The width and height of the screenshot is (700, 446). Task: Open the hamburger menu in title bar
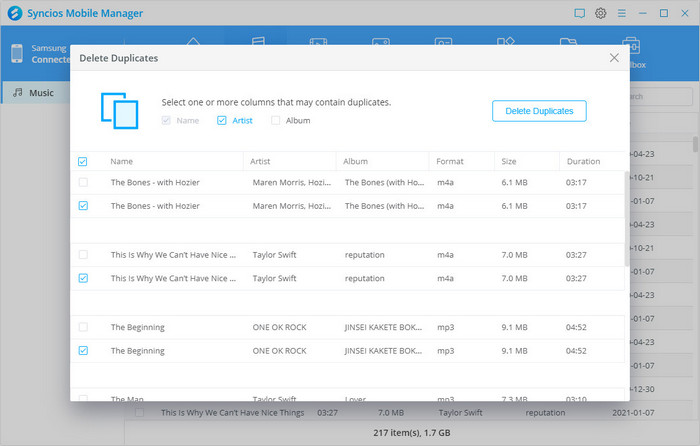pyautogui.click(x=621, y=13)
